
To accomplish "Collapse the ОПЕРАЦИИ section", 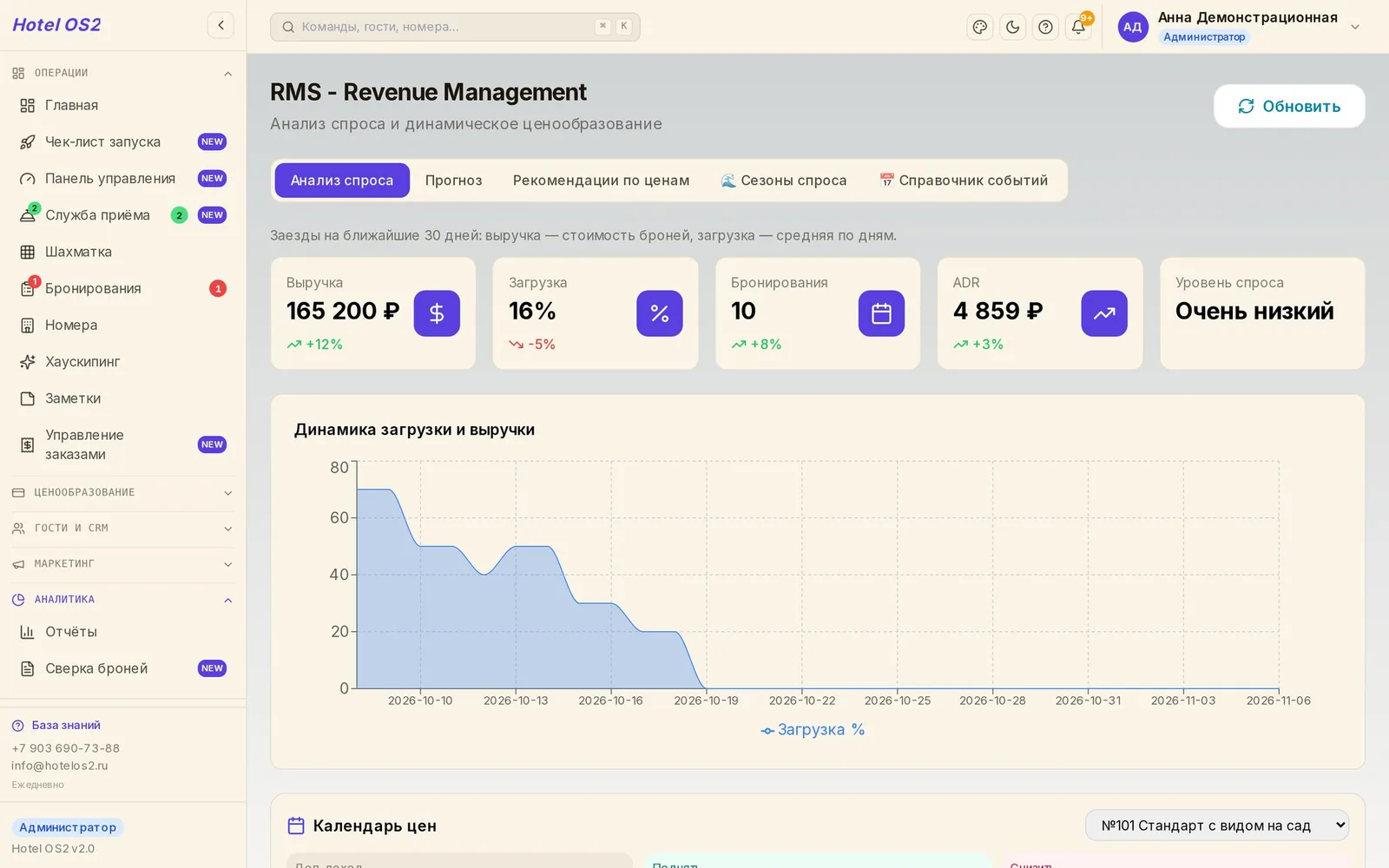I will (x=123, y=73).
